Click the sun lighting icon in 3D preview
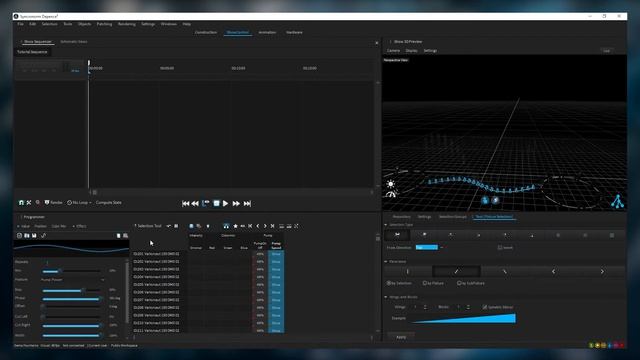The width and height of the screenshot is (640, 360). click(391, 184)
